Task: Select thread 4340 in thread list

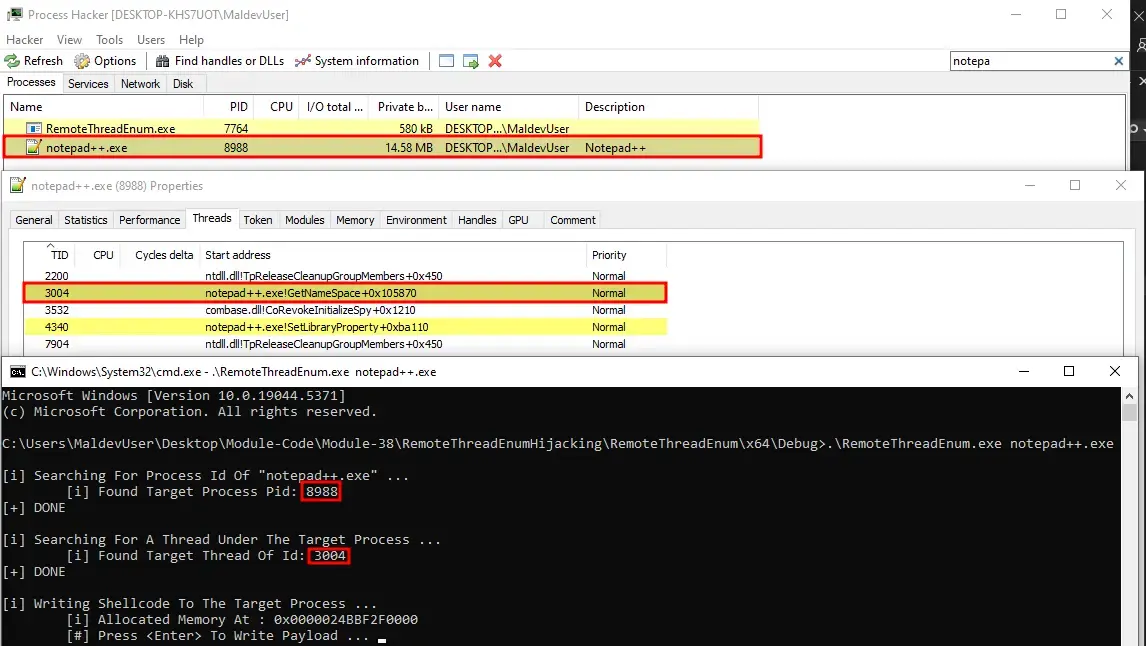Action: (x=300, y=327)
